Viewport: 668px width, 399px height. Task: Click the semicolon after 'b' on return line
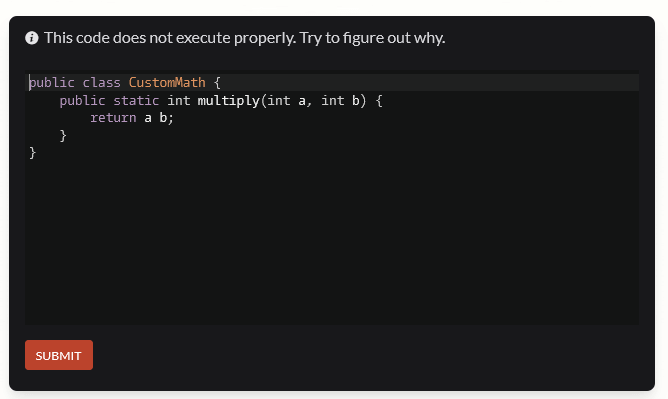(171, 118)
